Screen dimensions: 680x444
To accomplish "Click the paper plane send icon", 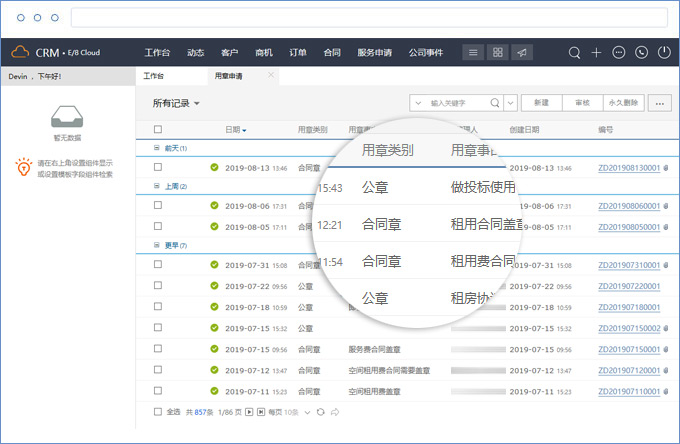I will click(x=520, y=52).
